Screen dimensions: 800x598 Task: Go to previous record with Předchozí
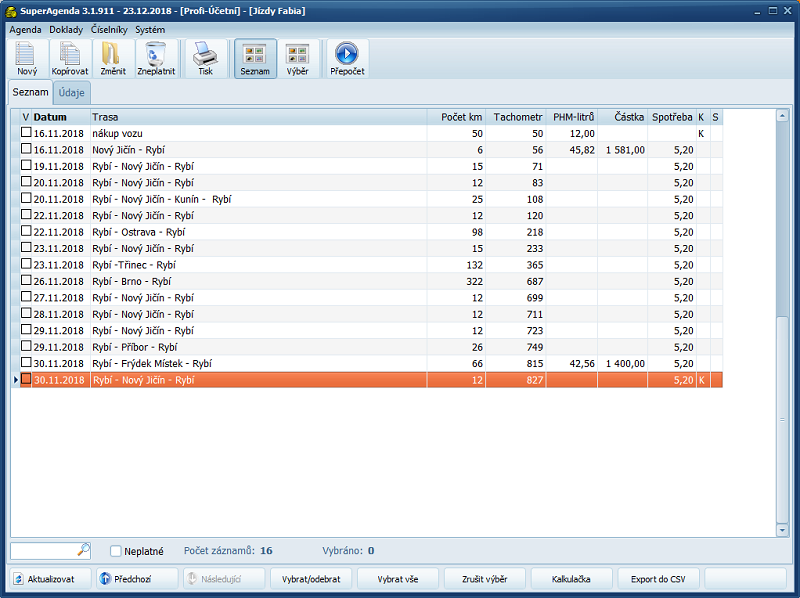pyautogui.click(x=137, y=579)
